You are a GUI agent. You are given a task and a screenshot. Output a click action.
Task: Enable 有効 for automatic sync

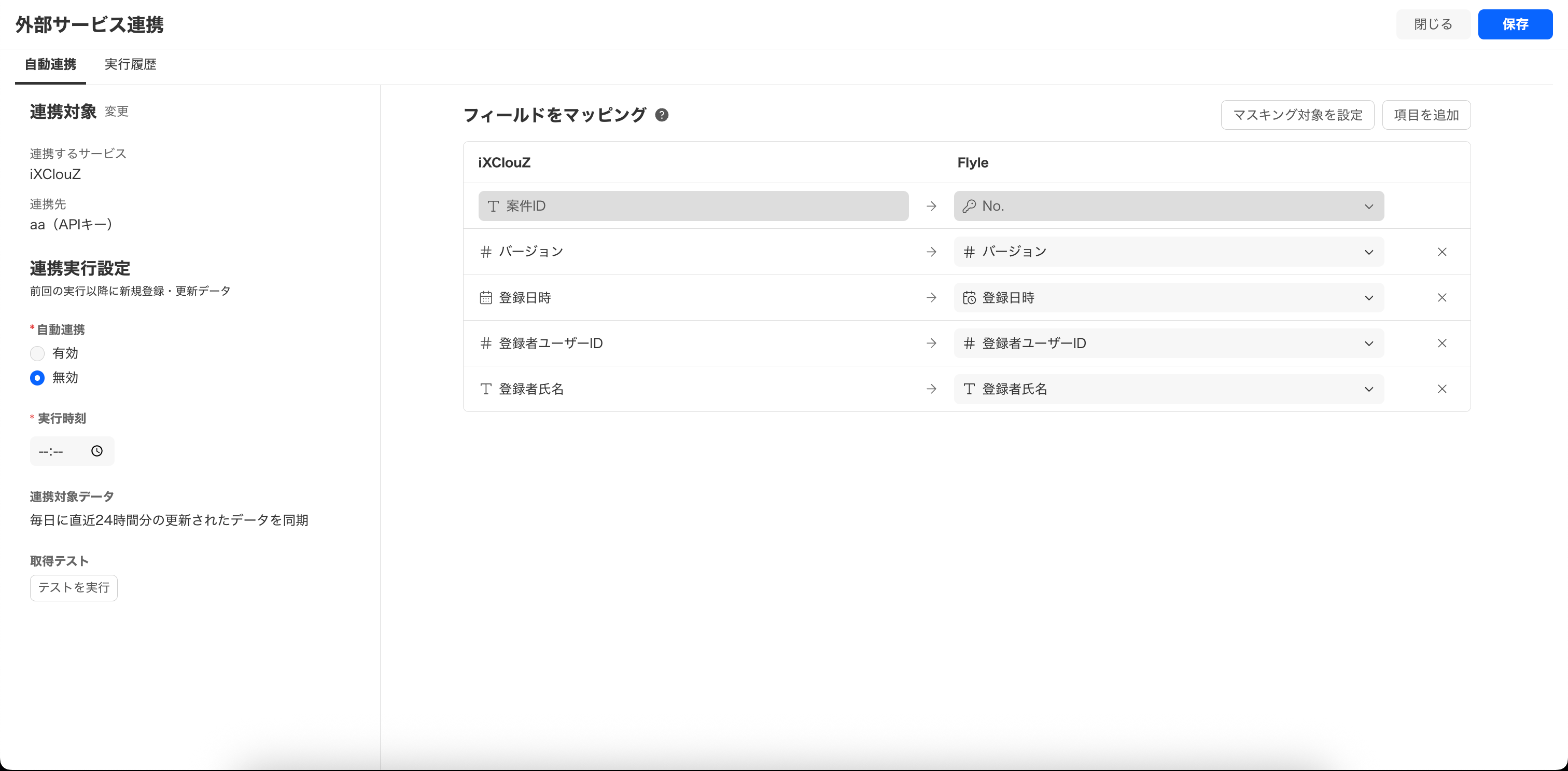pos(37,353)
